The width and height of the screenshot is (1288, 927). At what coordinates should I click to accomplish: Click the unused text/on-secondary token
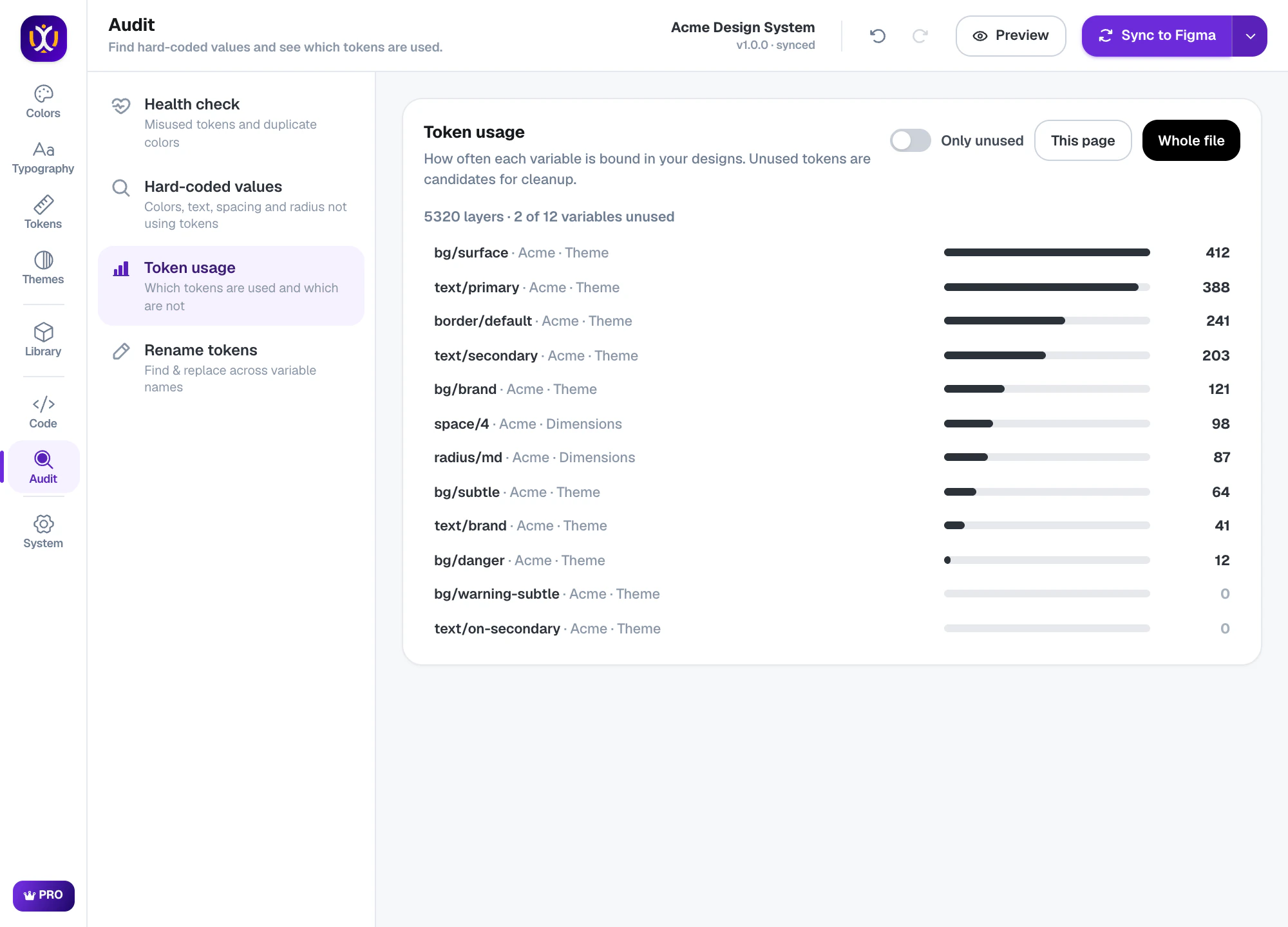497,628
